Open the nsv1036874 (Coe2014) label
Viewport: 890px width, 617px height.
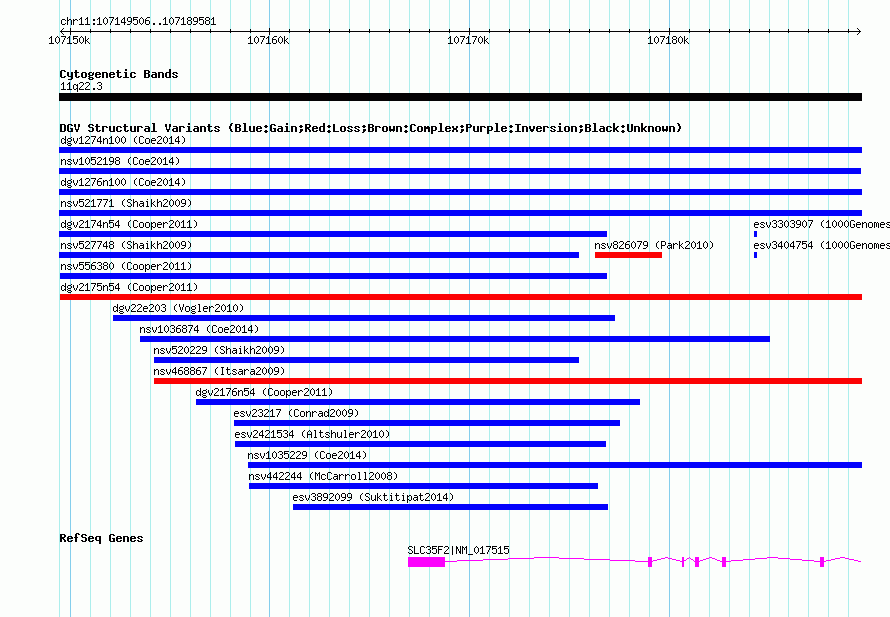[x=199, y=329]
